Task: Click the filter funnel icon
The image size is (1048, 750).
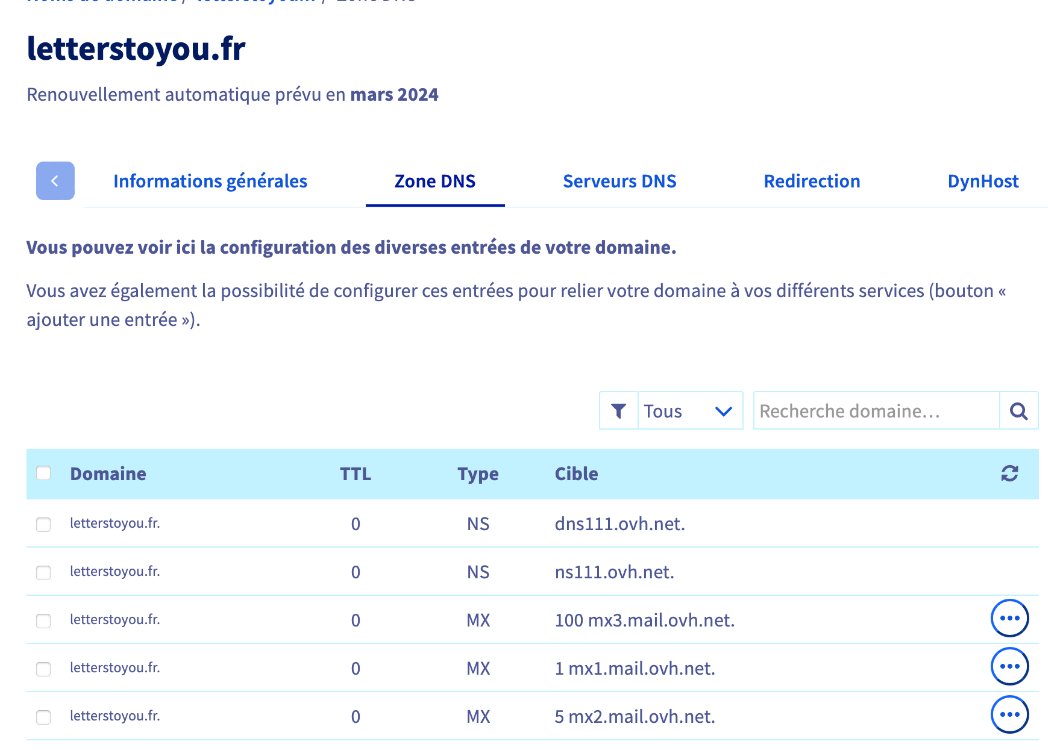Action: click(x=619, y=410)
